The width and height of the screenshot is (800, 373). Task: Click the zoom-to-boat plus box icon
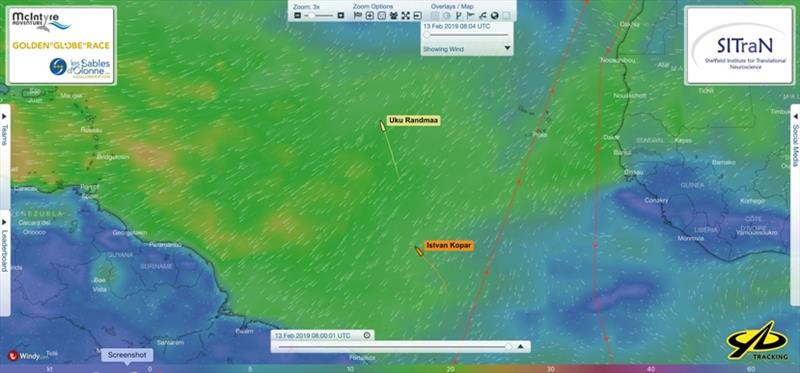coord(370,15)
